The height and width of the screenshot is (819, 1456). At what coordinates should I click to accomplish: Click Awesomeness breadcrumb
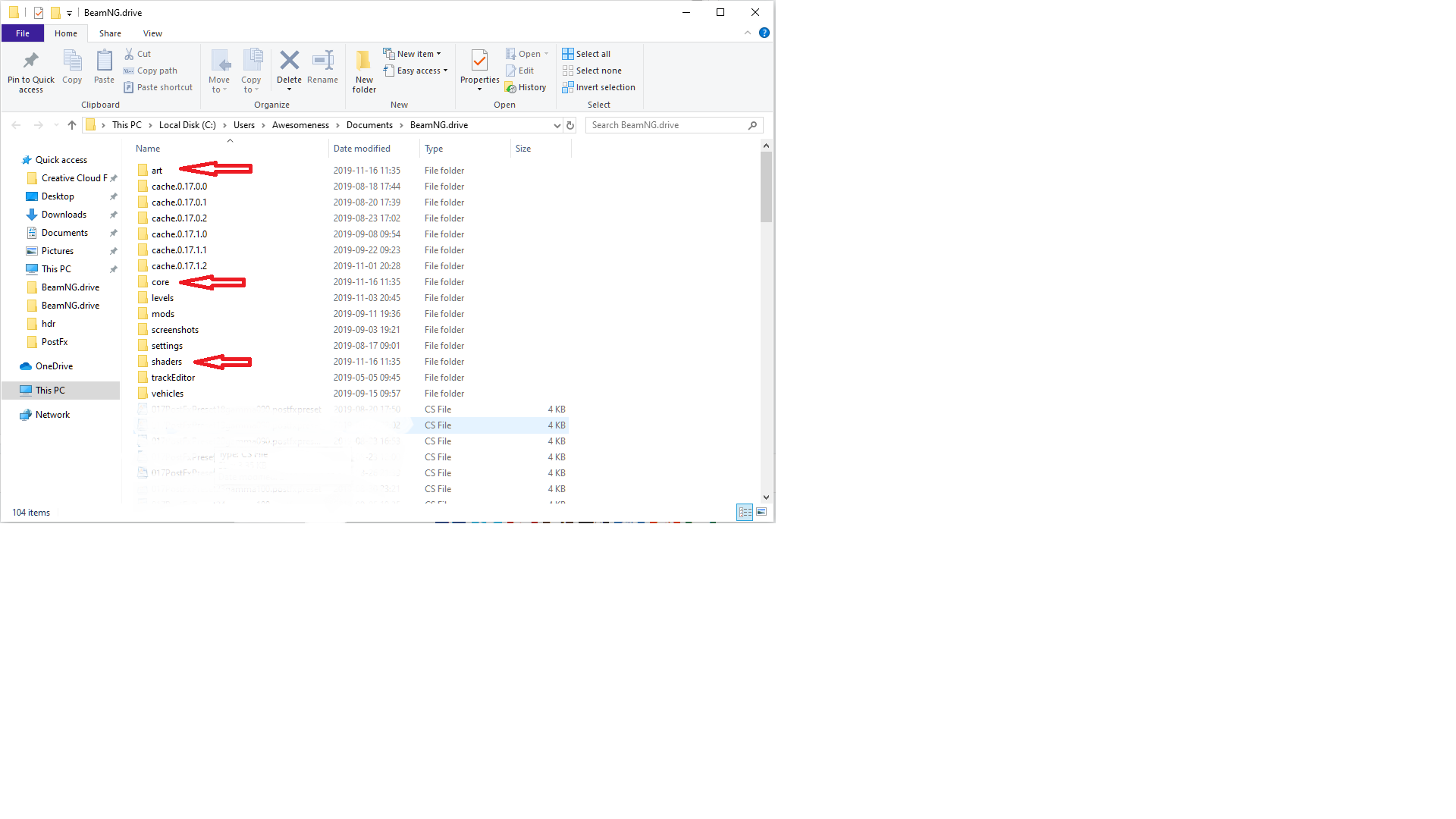[x=300, y=125]
